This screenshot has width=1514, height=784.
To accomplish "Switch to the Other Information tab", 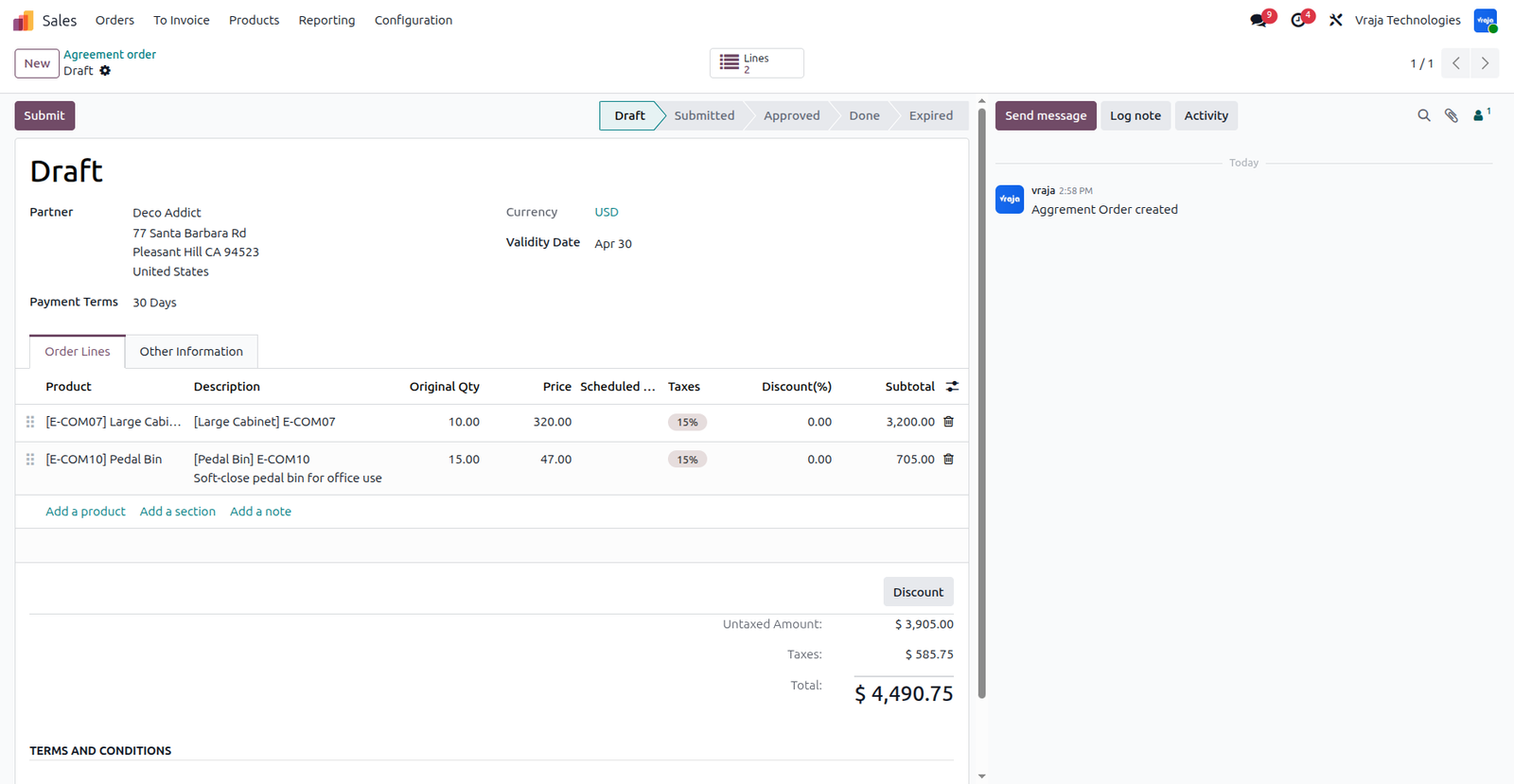I will (191, 352).
